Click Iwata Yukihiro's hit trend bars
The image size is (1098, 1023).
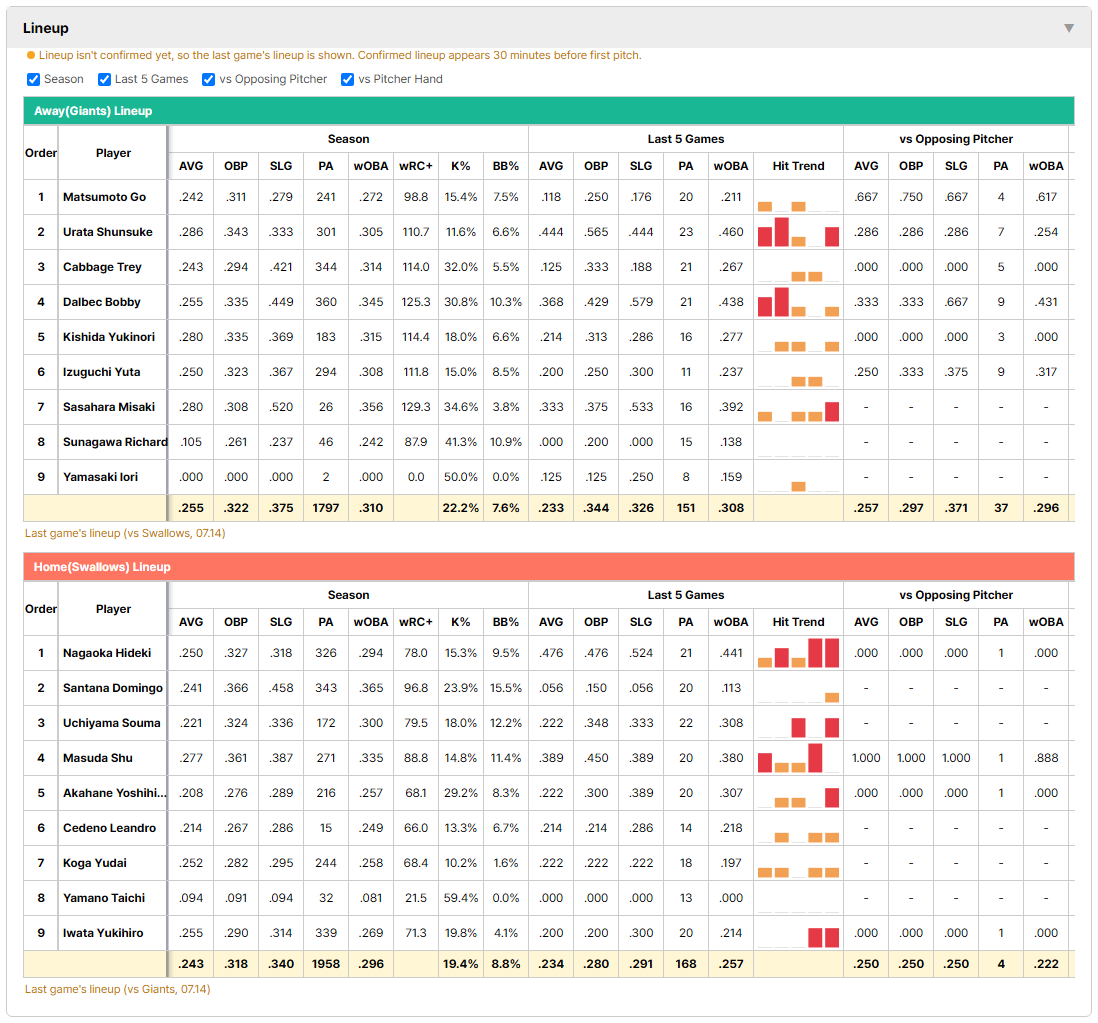point(798,933)
